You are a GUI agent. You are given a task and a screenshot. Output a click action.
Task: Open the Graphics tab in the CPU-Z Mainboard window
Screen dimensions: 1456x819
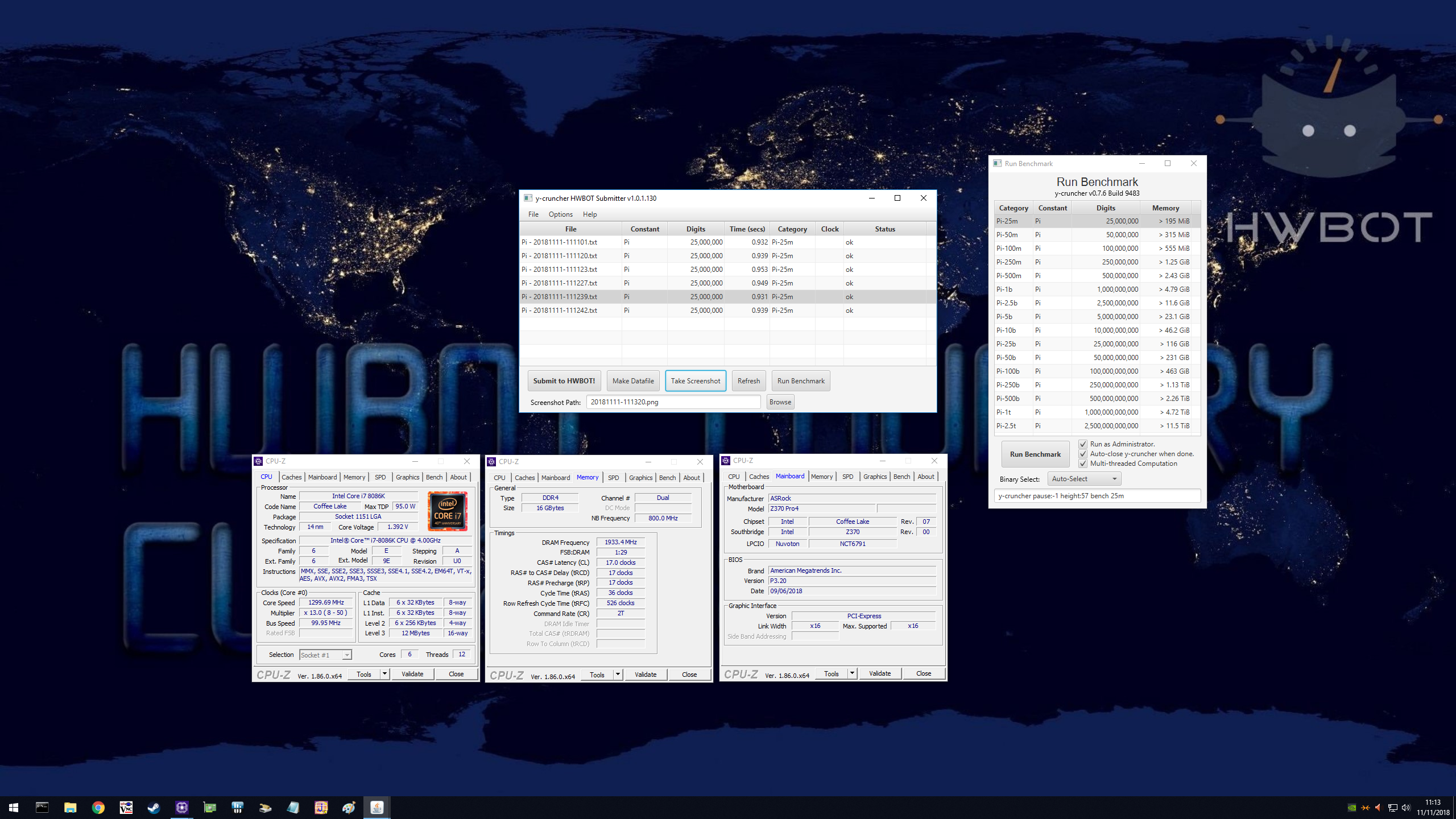point(875,477)
